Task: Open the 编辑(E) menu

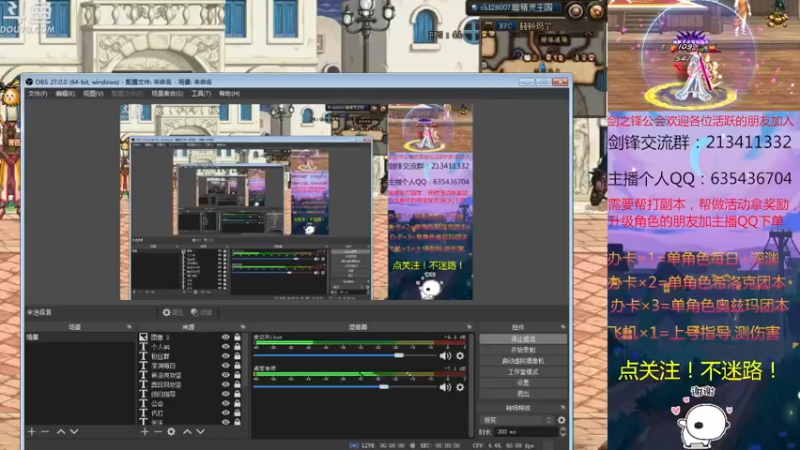Action: tap(65, 94)
